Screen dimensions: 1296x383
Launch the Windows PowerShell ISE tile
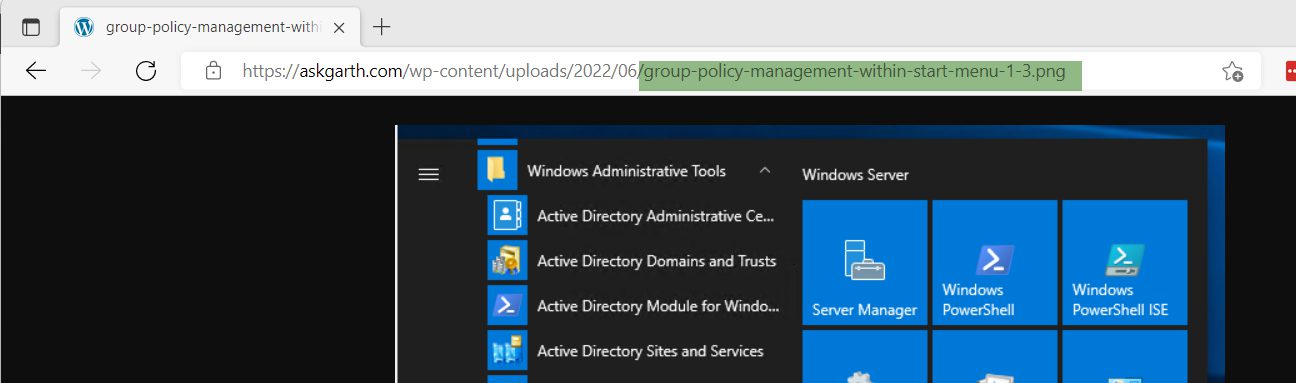(x=1124, y=262)
